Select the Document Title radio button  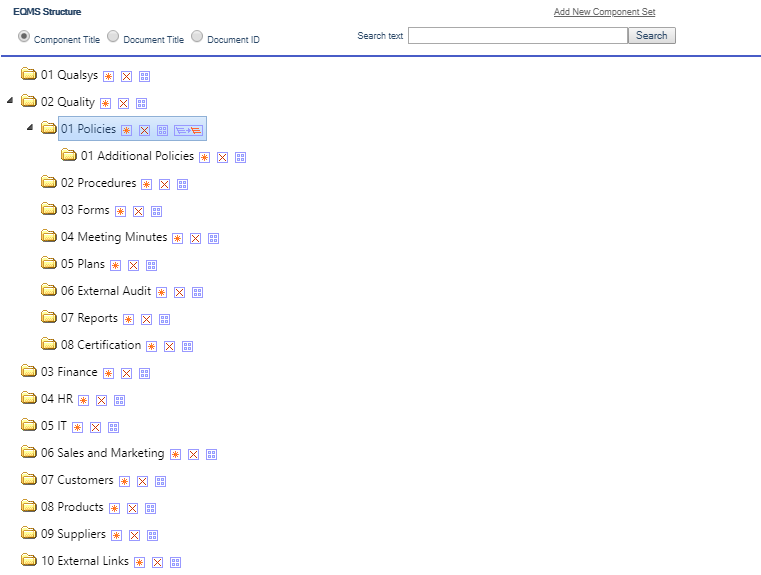click(113, 36)
